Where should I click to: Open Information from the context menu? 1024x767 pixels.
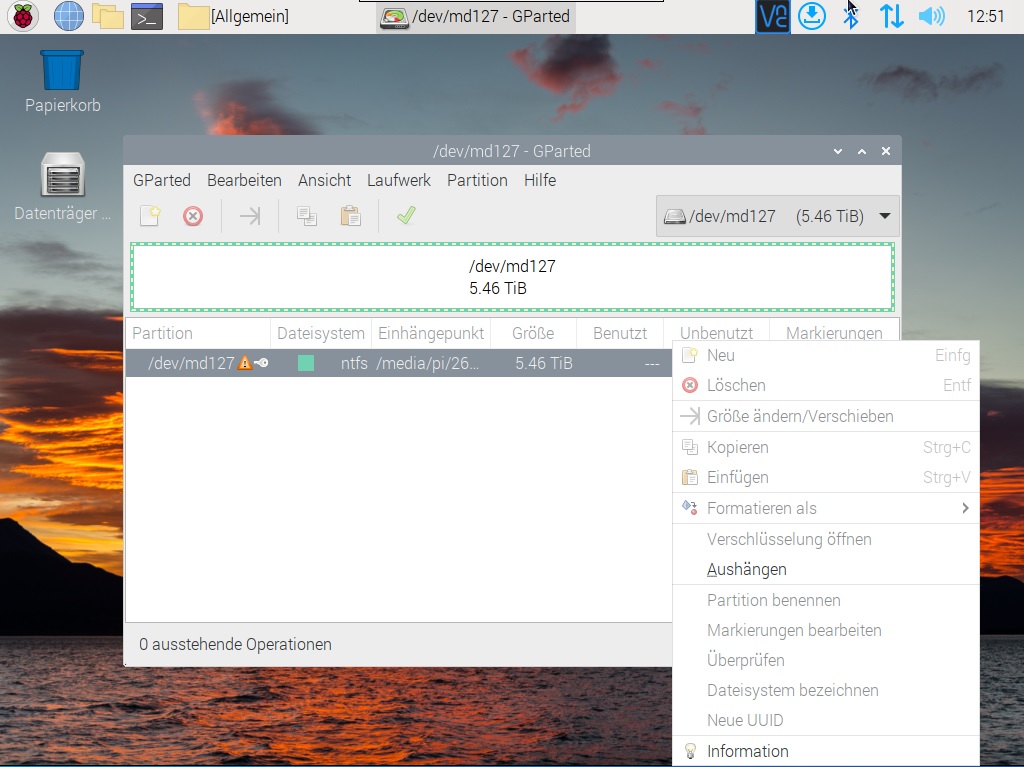826,751
